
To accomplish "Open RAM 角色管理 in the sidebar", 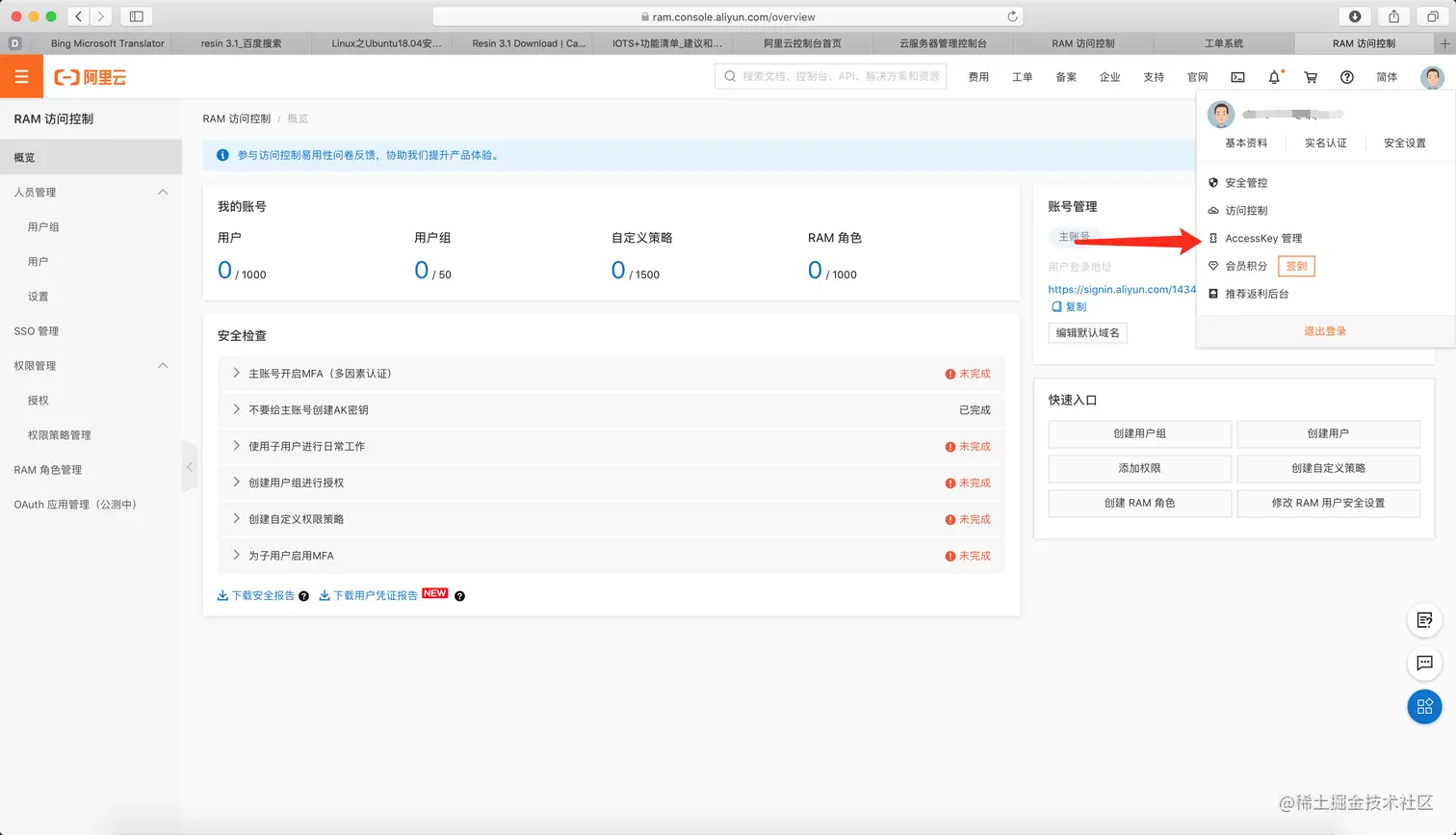I will tap(48, 470).
